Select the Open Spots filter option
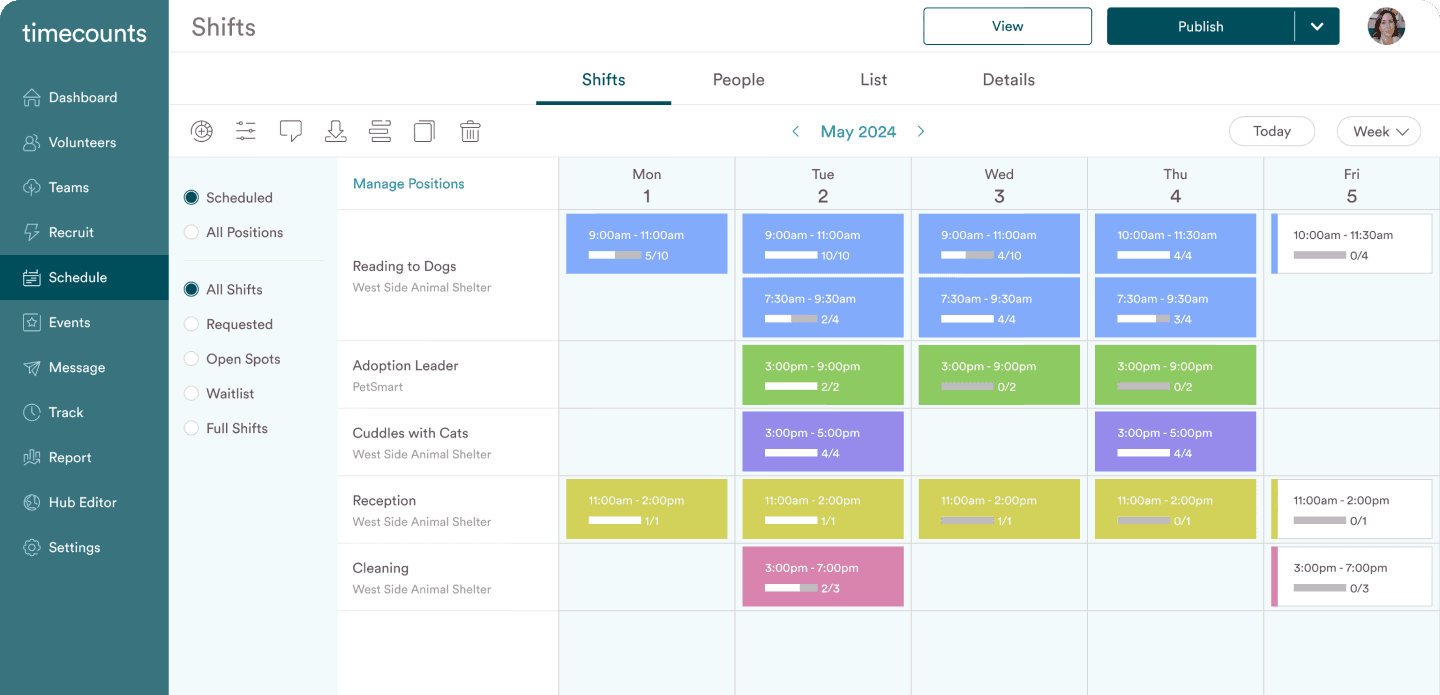The height and width of the screenshot is (695, 1440). pos(191,359)
